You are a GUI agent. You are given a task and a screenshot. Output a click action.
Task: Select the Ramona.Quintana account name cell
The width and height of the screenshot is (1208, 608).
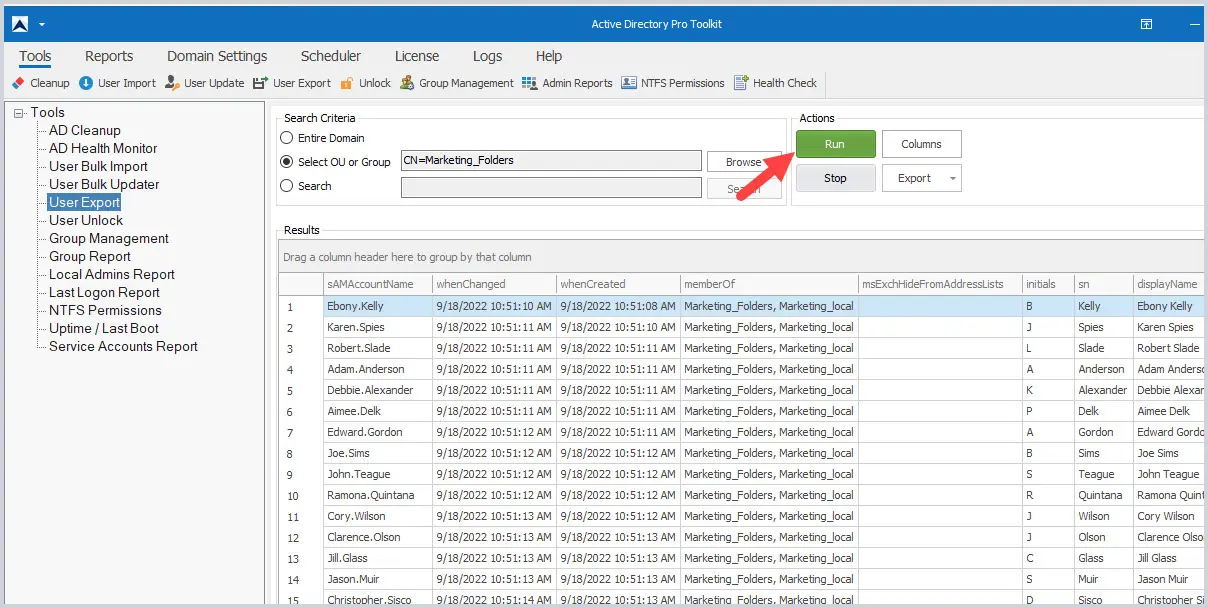coord(377,495)
